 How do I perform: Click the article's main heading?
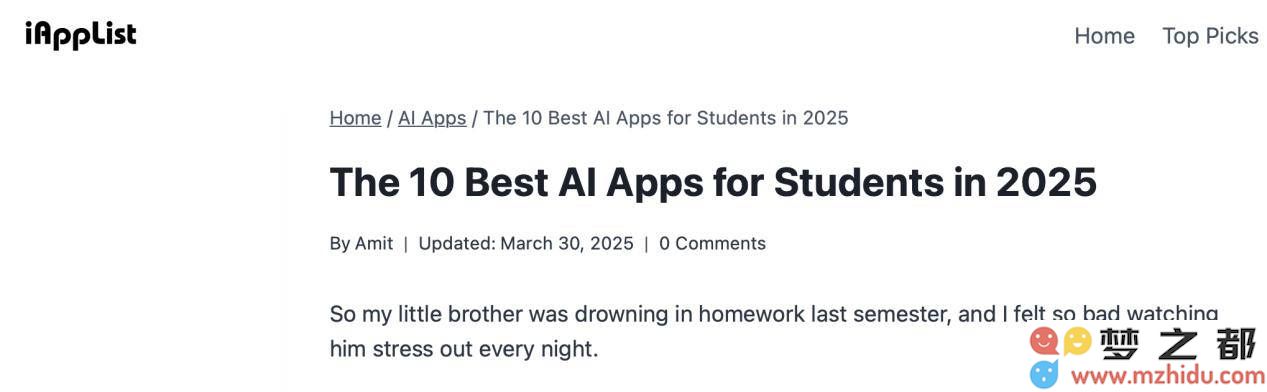[x=713, y=182]
